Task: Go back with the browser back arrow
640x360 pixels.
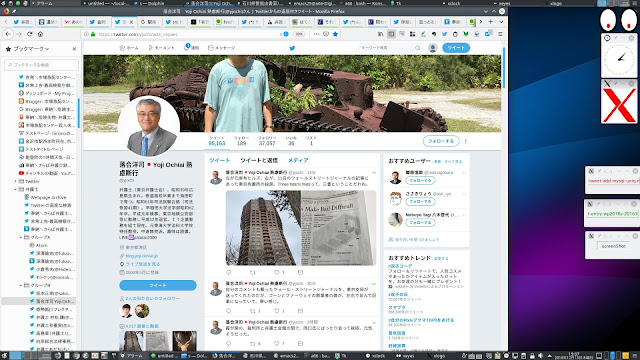Action: [x=8, y=34]
